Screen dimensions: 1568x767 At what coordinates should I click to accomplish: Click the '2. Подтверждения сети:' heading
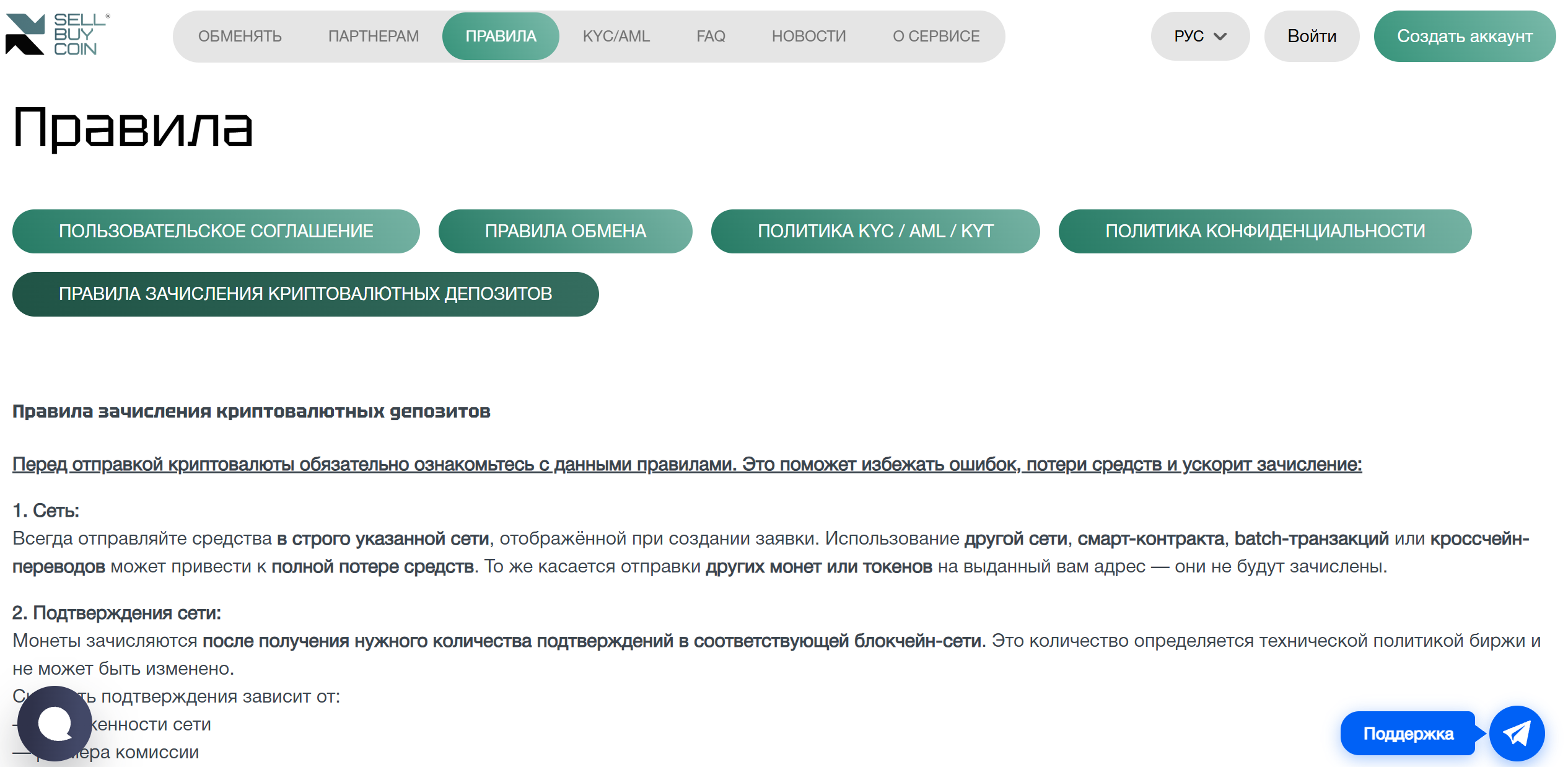click(x=116, y=613)
